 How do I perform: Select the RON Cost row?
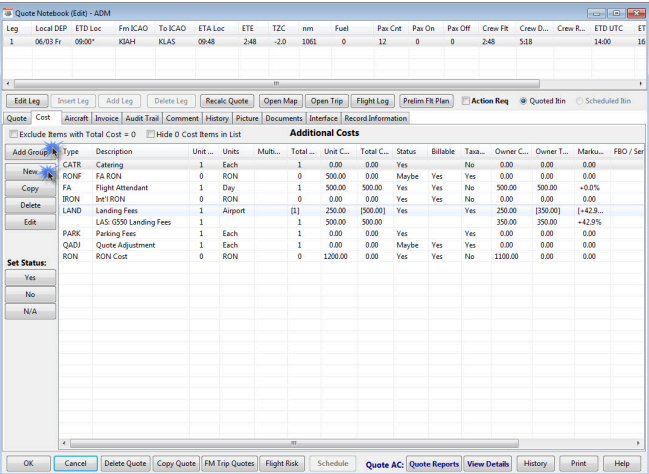351,257
